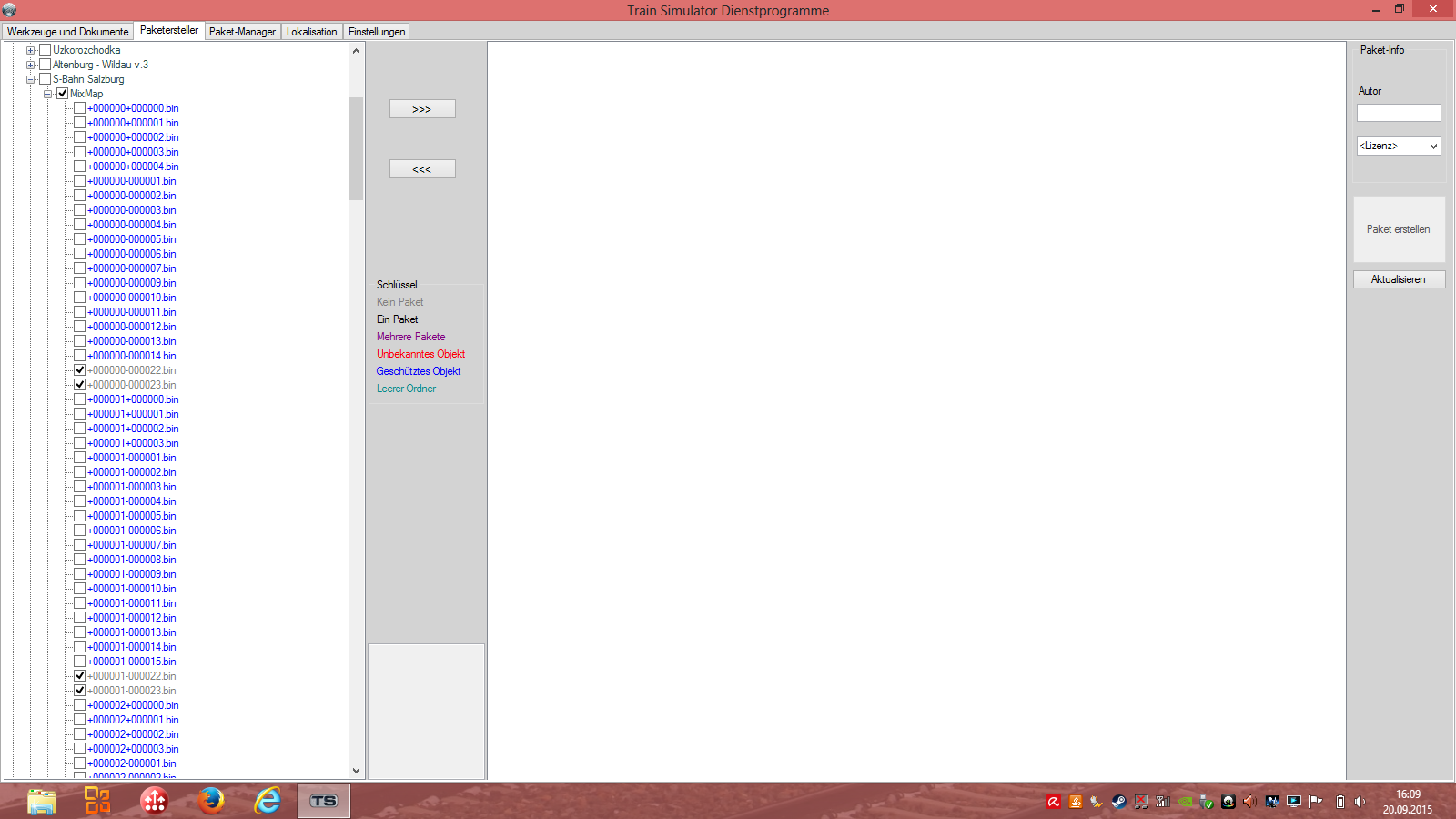Screen dimensions: 1456x819
Task: Click the >>> add button
Action: click(422, 109)
